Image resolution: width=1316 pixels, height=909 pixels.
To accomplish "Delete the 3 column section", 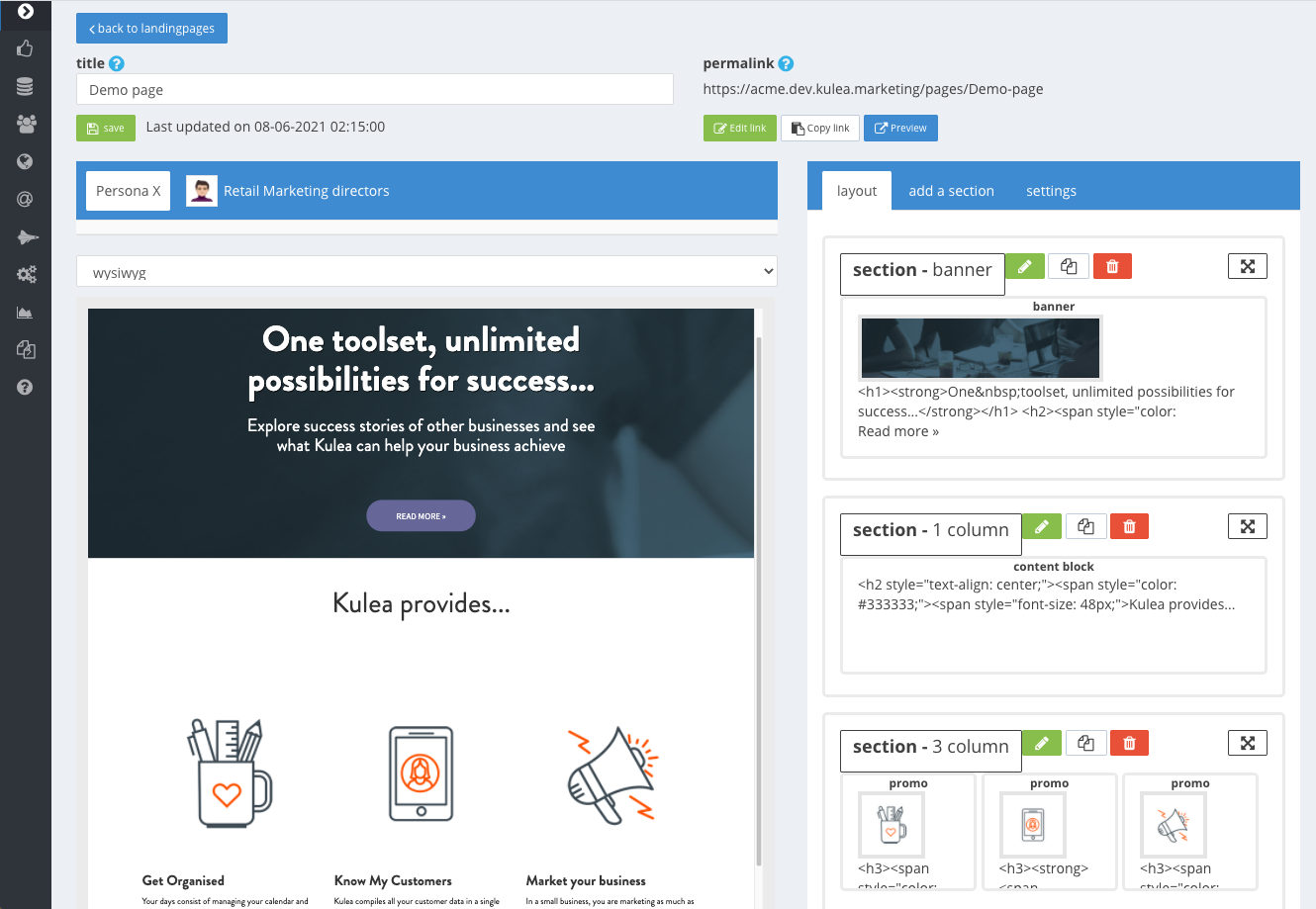I will [1129, 743].
